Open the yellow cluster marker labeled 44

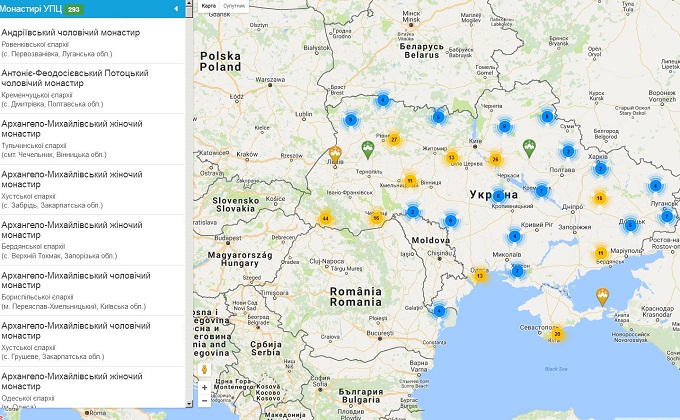(325, 218)
